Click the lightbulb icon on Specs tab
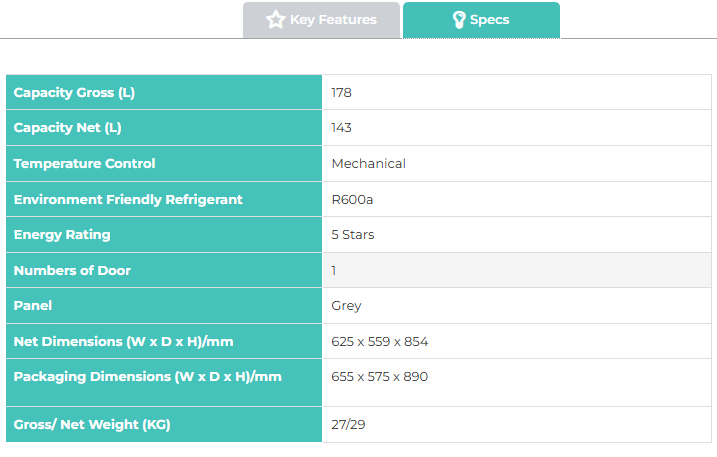Image resolution: width=717 pixels, height=457 pixels. tap(459, 20)
